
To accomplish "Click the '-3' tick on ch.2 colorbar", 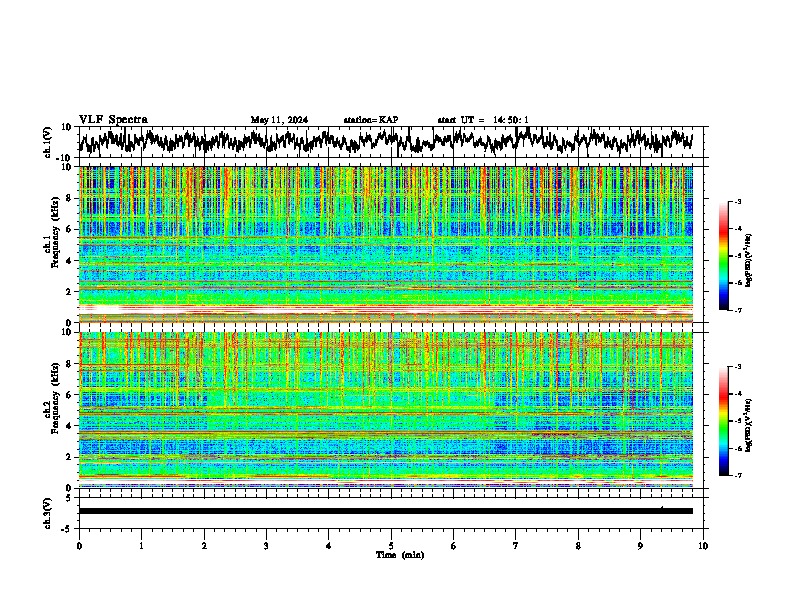I will pyautogui.click(x=737, y=367).
